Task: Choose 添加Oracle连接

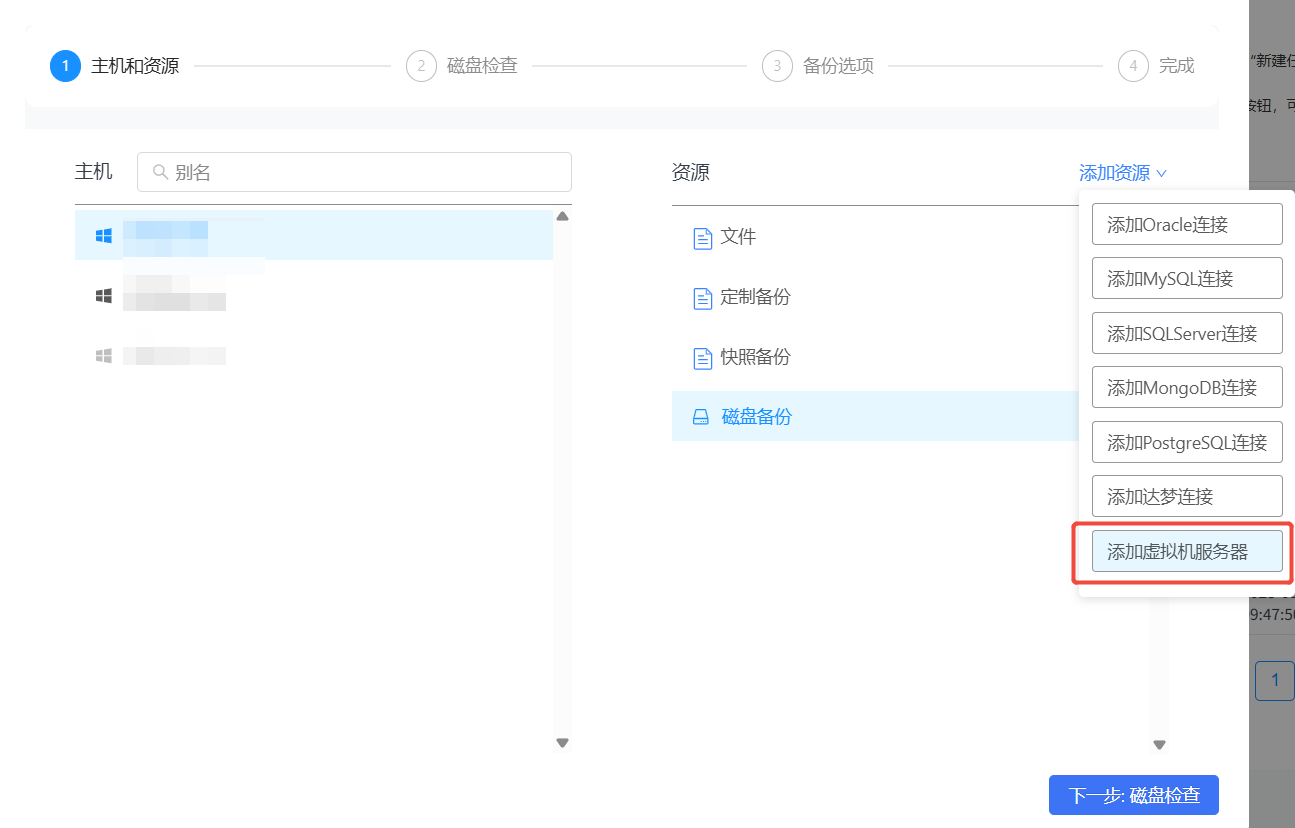Action: (x=1187, y=224)
